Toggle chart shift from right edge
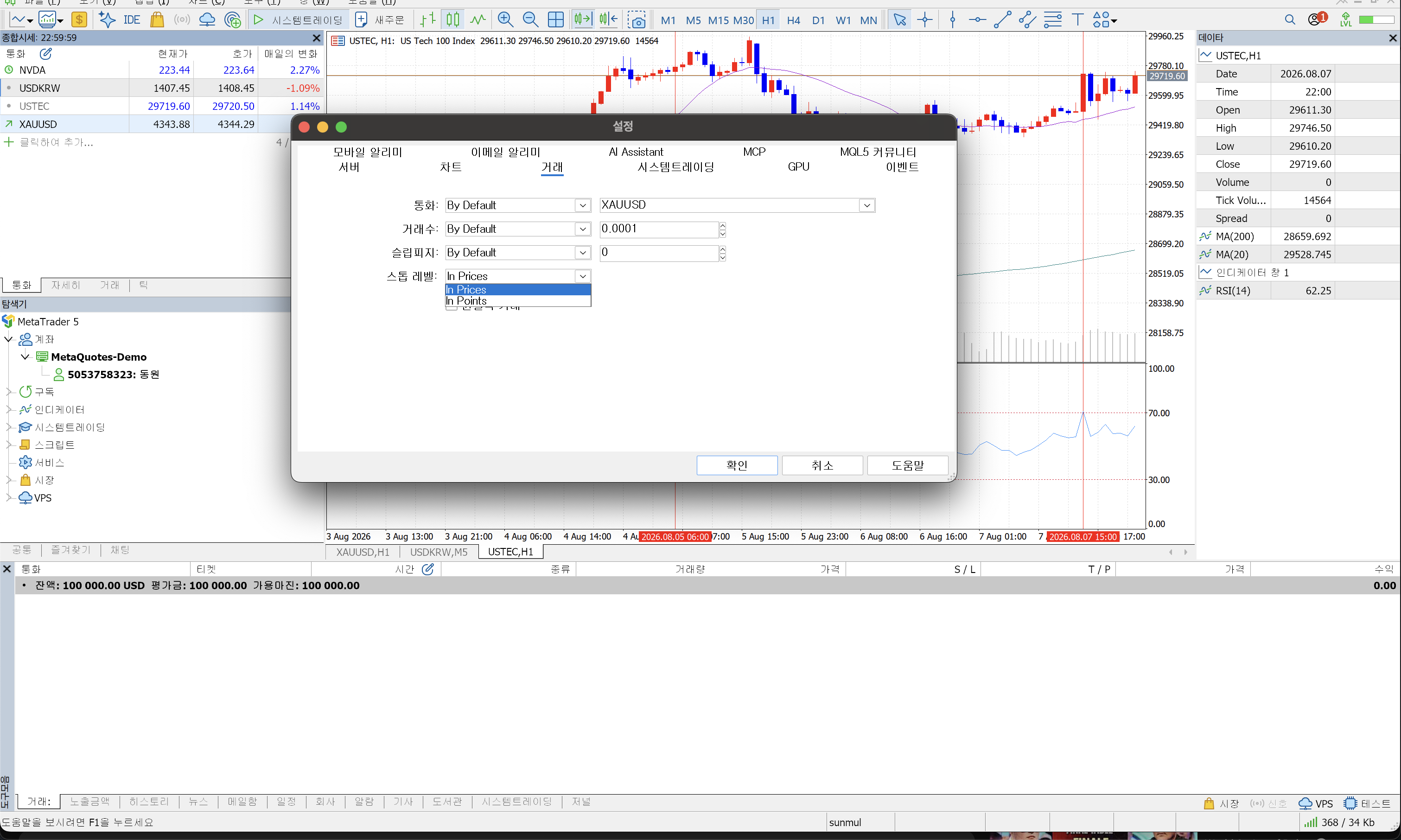 point(609,20)
